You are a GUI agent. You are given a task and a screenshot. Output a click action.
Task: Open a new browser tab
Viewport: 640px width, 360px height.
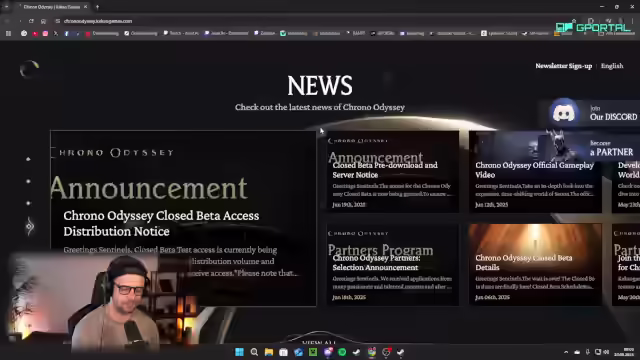coord(97,7)
